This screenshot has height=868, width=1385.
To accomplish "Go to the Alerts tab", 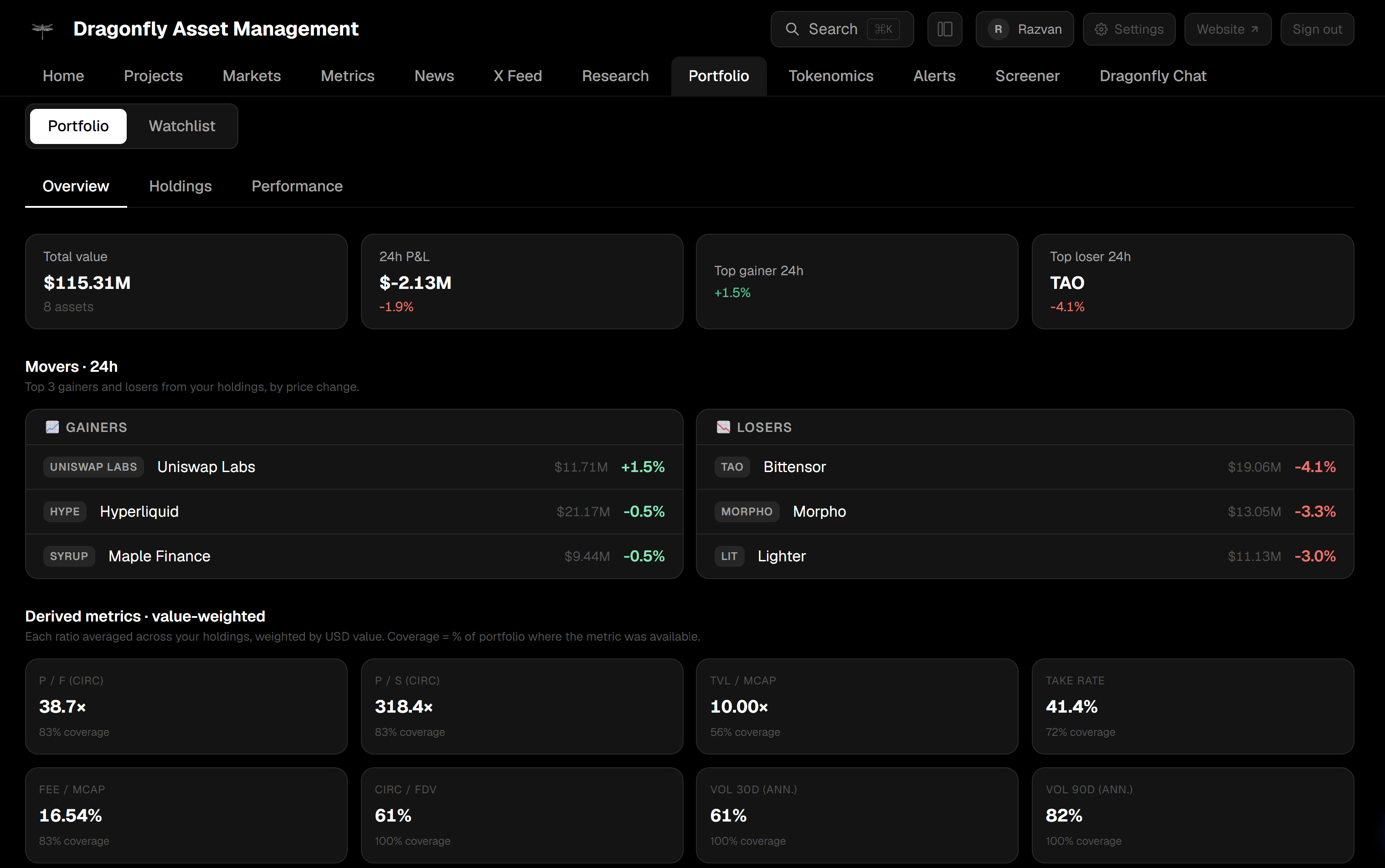I will coord(934,76).
